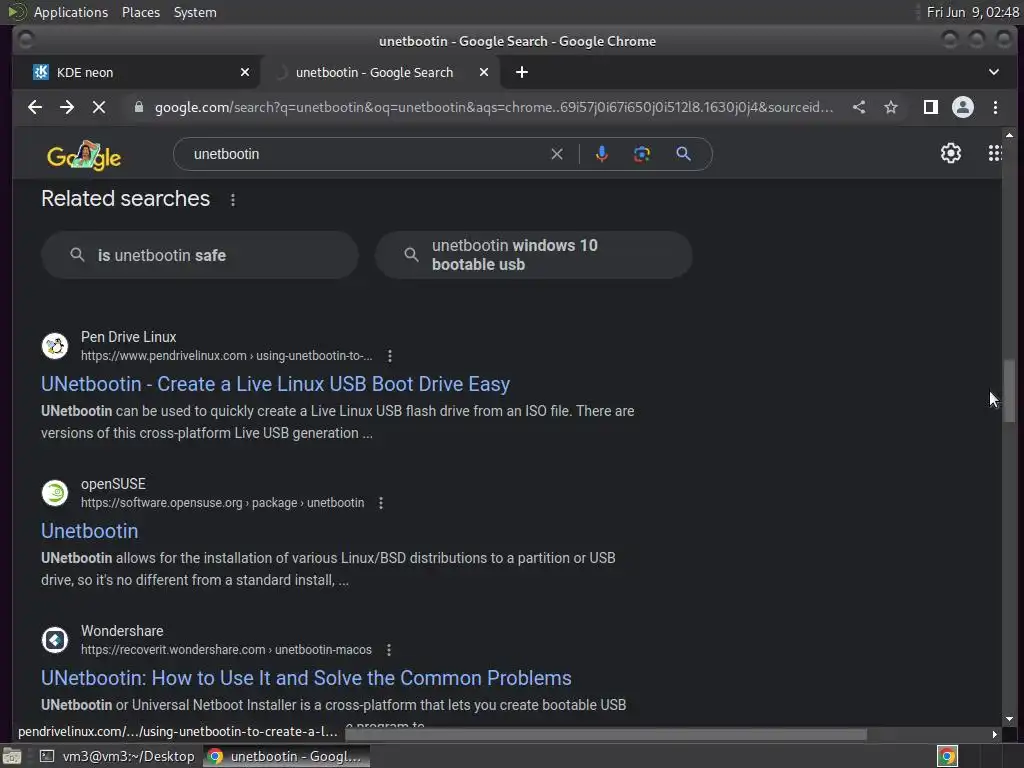
Task: Open the Chrome profile avatar
Action: pos(963,107)
